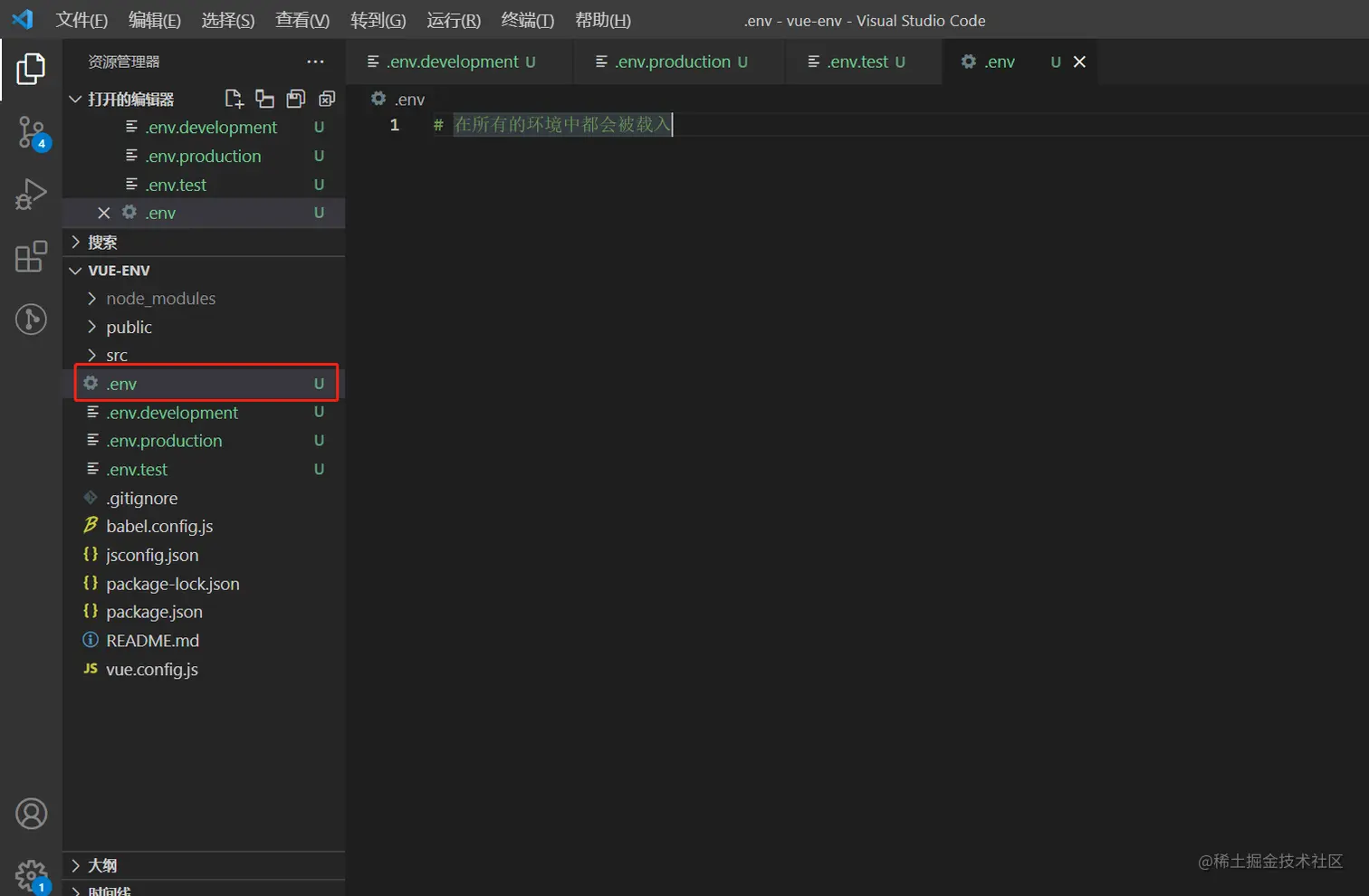Viewport: 1369px width, 896px height.
Task: Click the README.md info icon
Action: coord(91,640)
